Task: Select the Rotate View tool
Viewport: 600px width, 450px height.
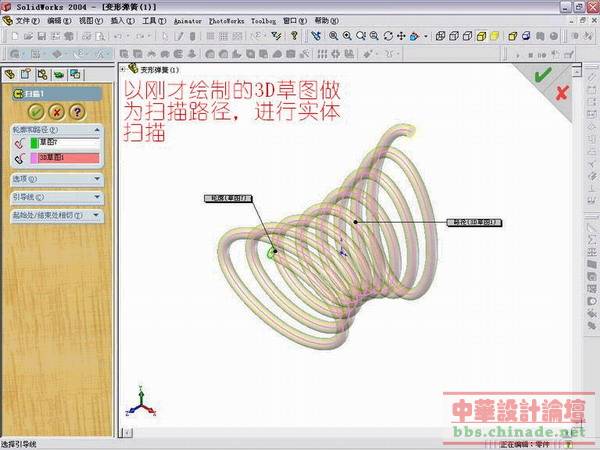Action: [388, 36]
